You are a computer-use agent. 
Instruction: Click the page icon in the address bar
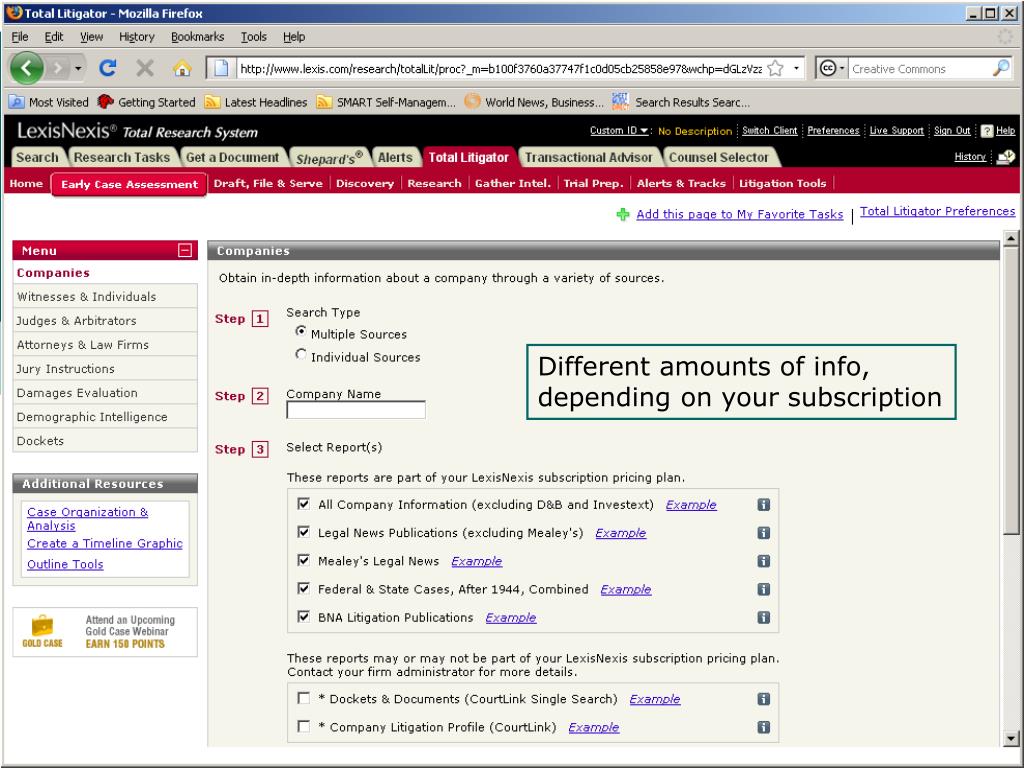coord(221,68)
